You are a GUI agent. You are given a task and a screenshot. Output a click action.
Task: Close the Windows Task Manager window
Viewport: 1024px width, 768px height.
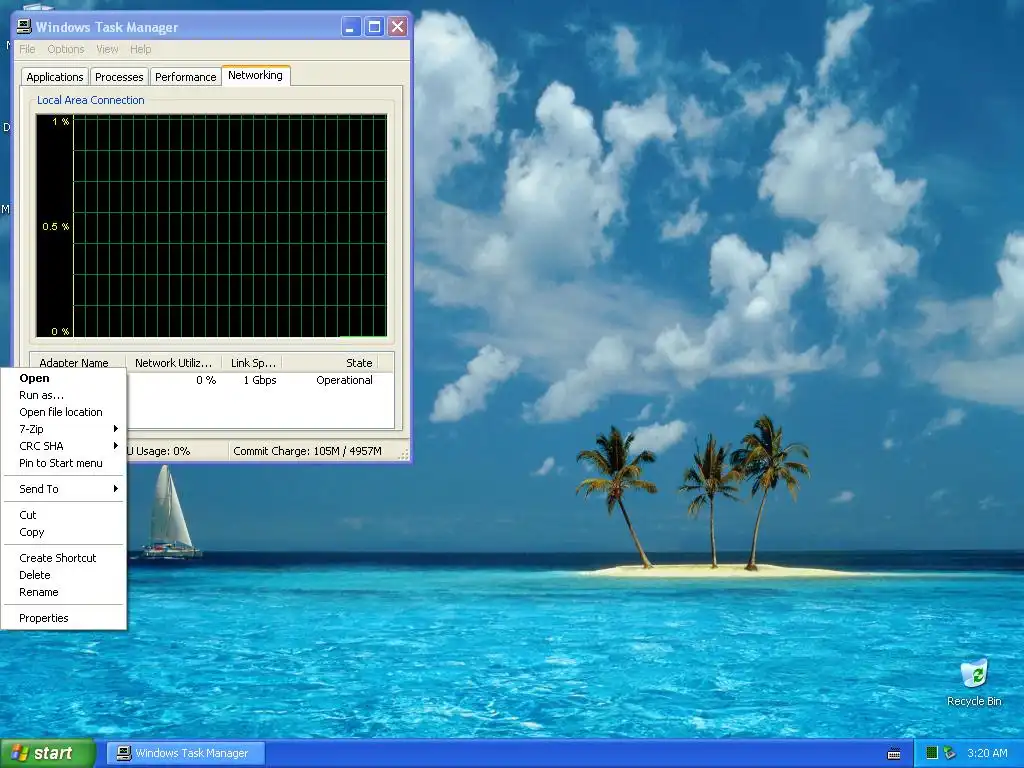coord(397,27)
